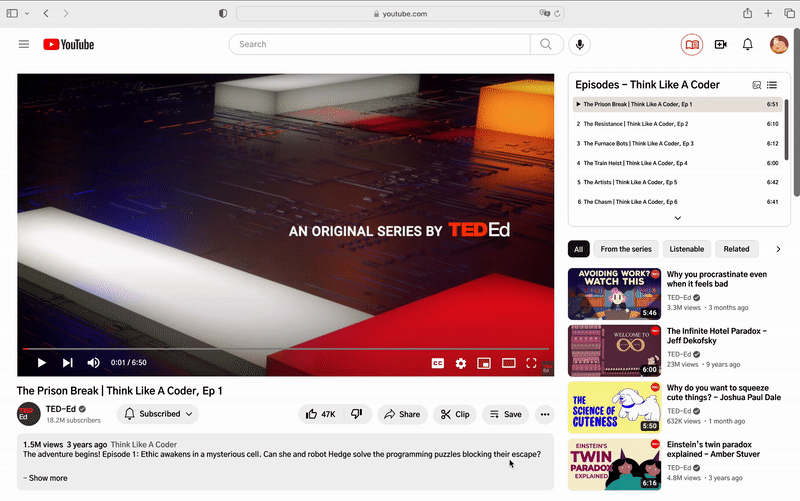Play The Resistance, Ep 2
The width and height of the screenshot is (800, 501).
(678, 124)
